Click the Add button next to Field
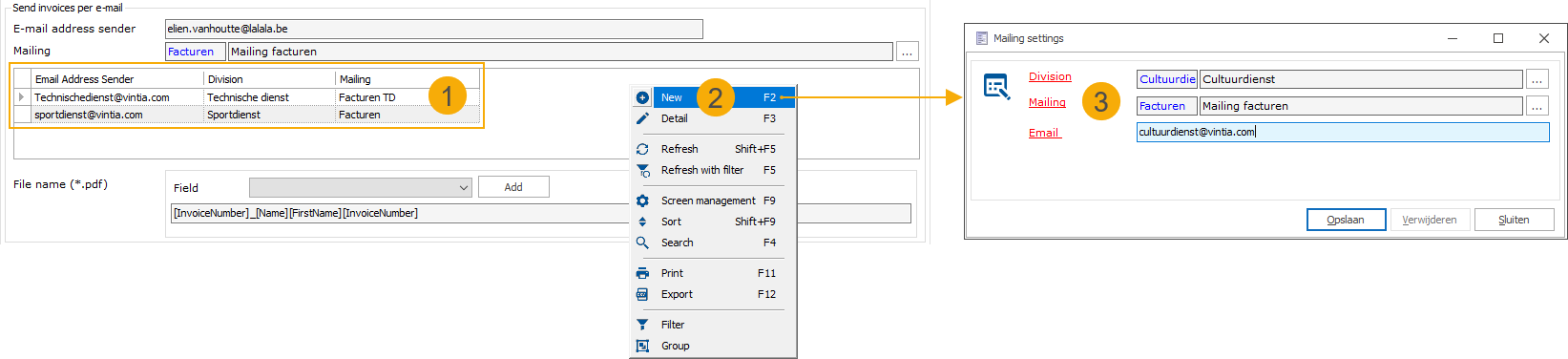This screenshot has width=1568, height=359. (x=513, y=187)
